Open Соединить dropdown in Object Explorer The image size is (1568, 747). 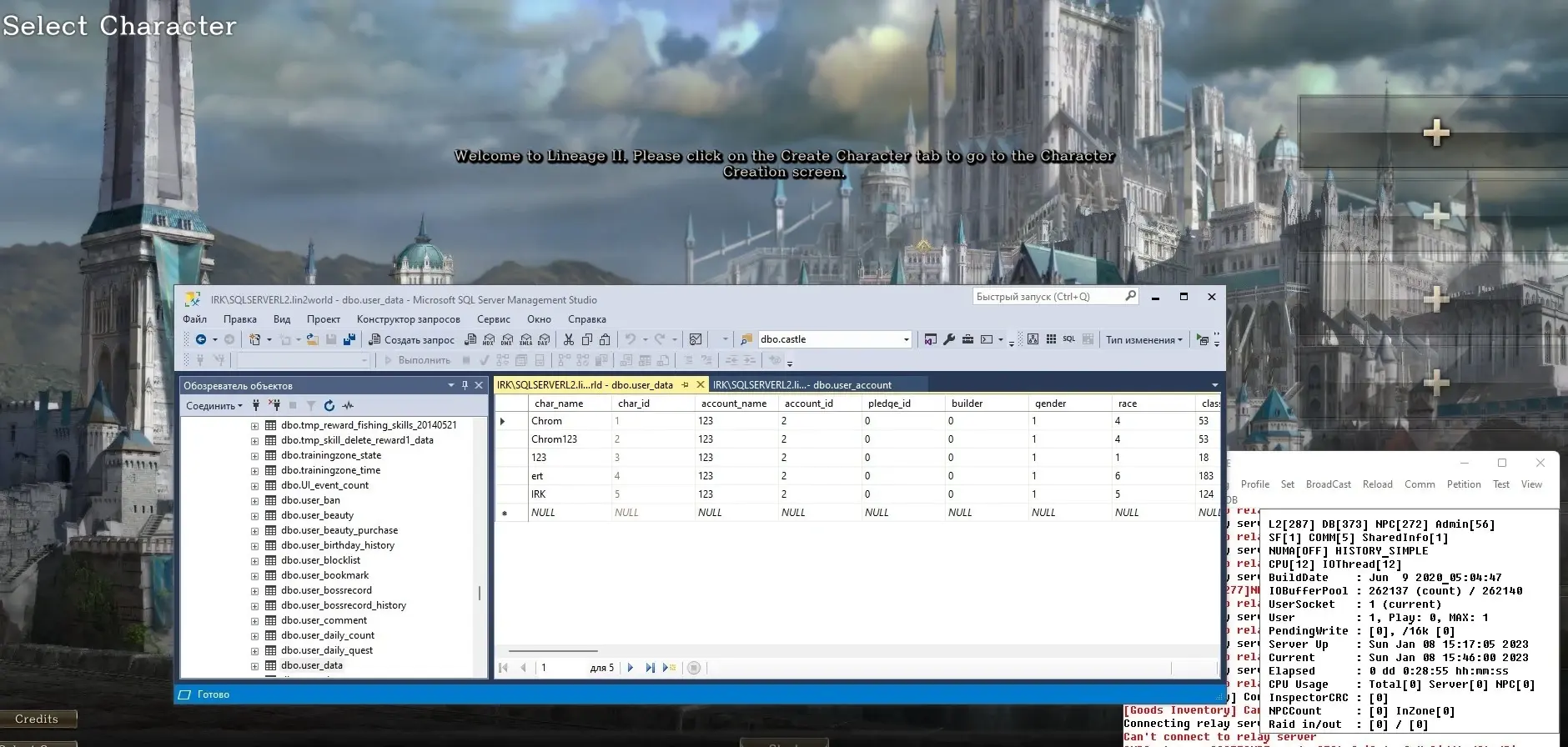214,406
